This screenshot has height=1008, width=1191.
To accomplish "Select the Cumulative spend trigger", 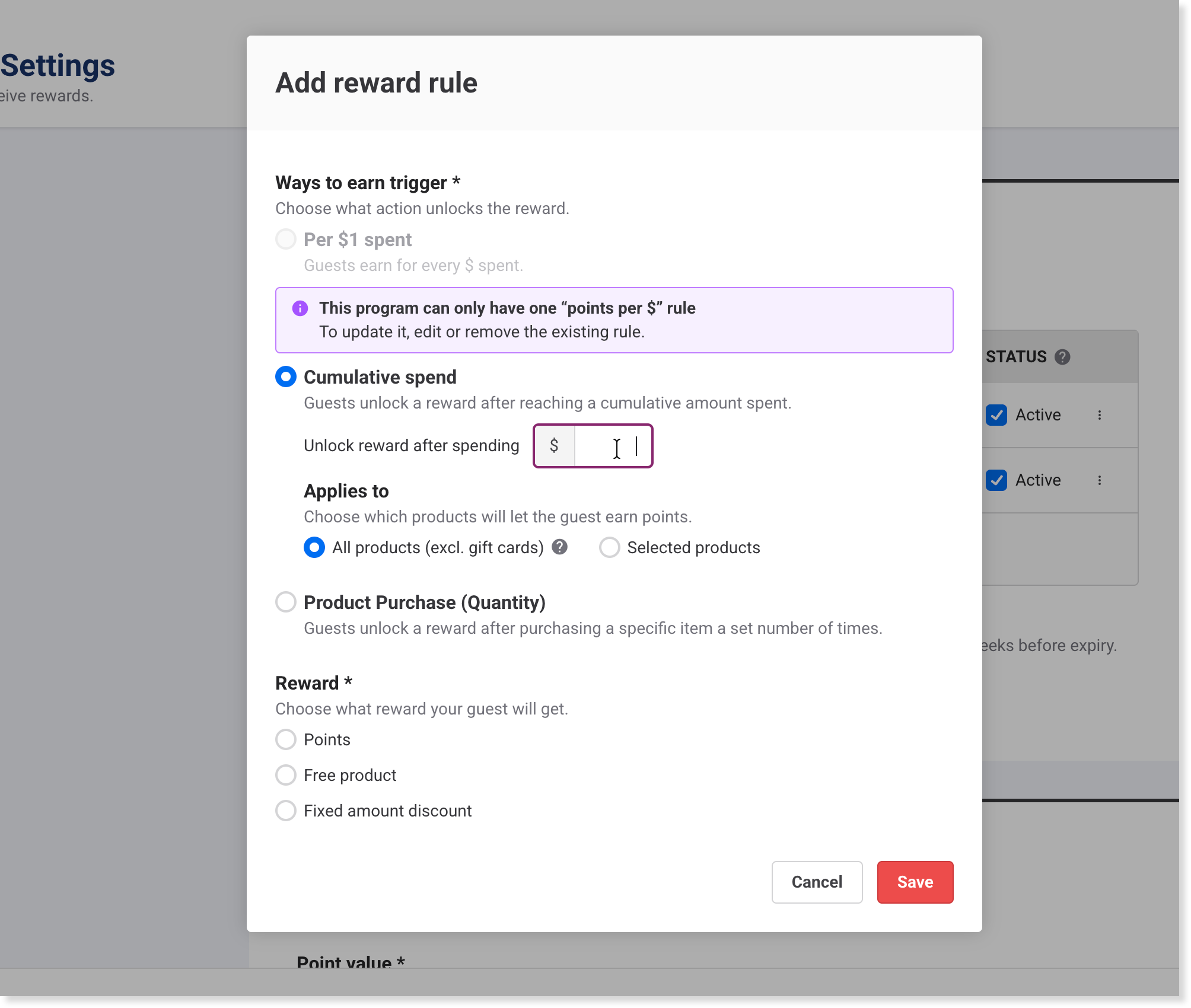I will point(286,377).
